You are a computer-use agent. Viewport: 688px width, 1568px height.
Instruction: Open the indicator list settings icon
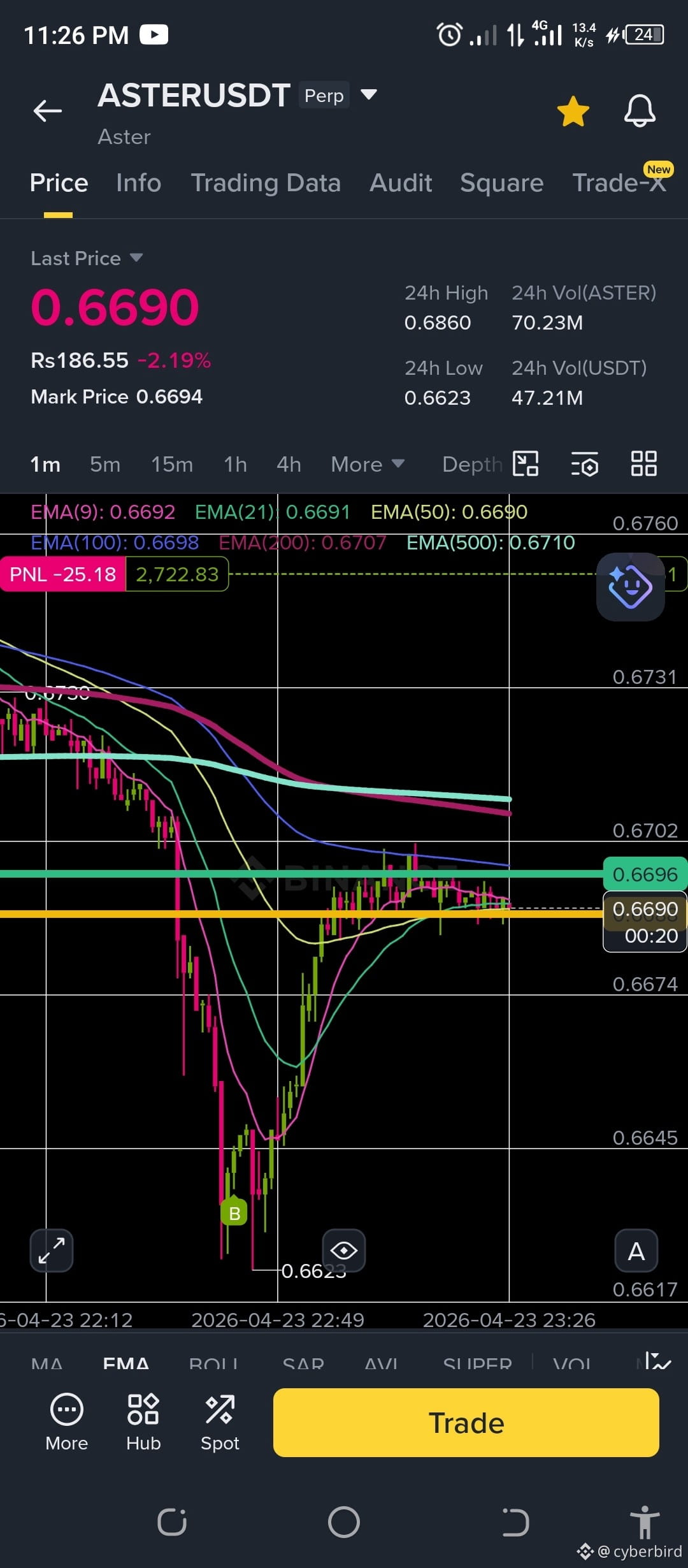click(657, 1361)
